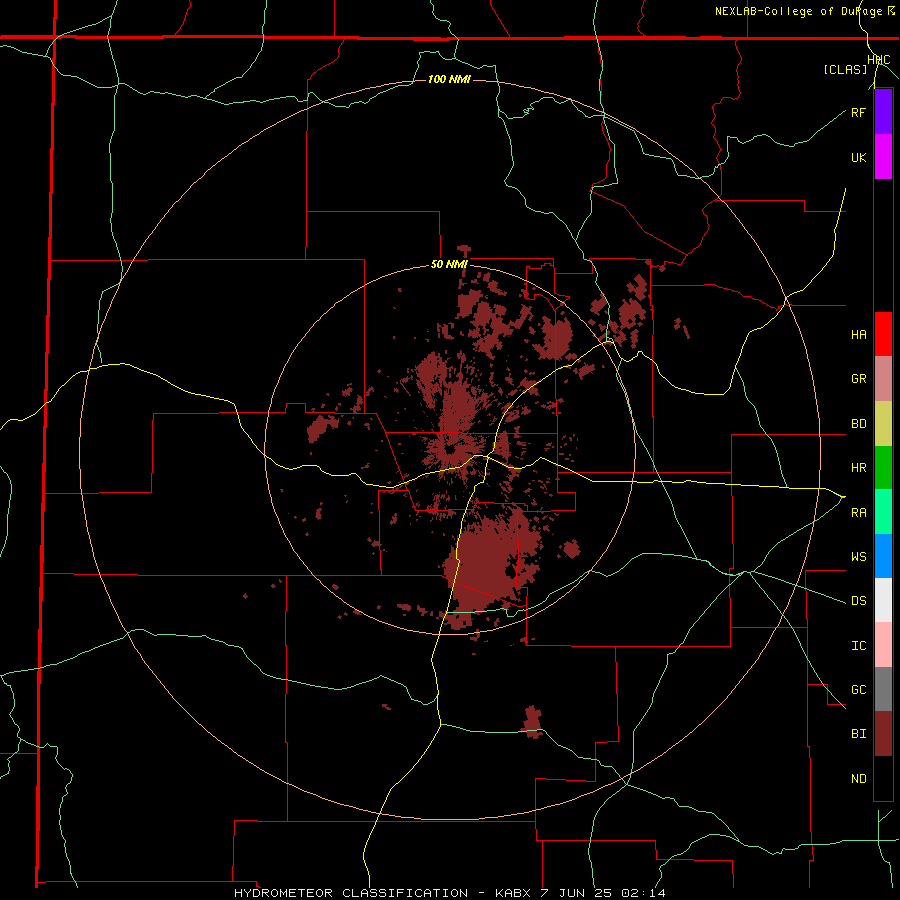Click the 50 NMI range ring label
Viewport: 900px width, 900px height.
tap(449, 264)
